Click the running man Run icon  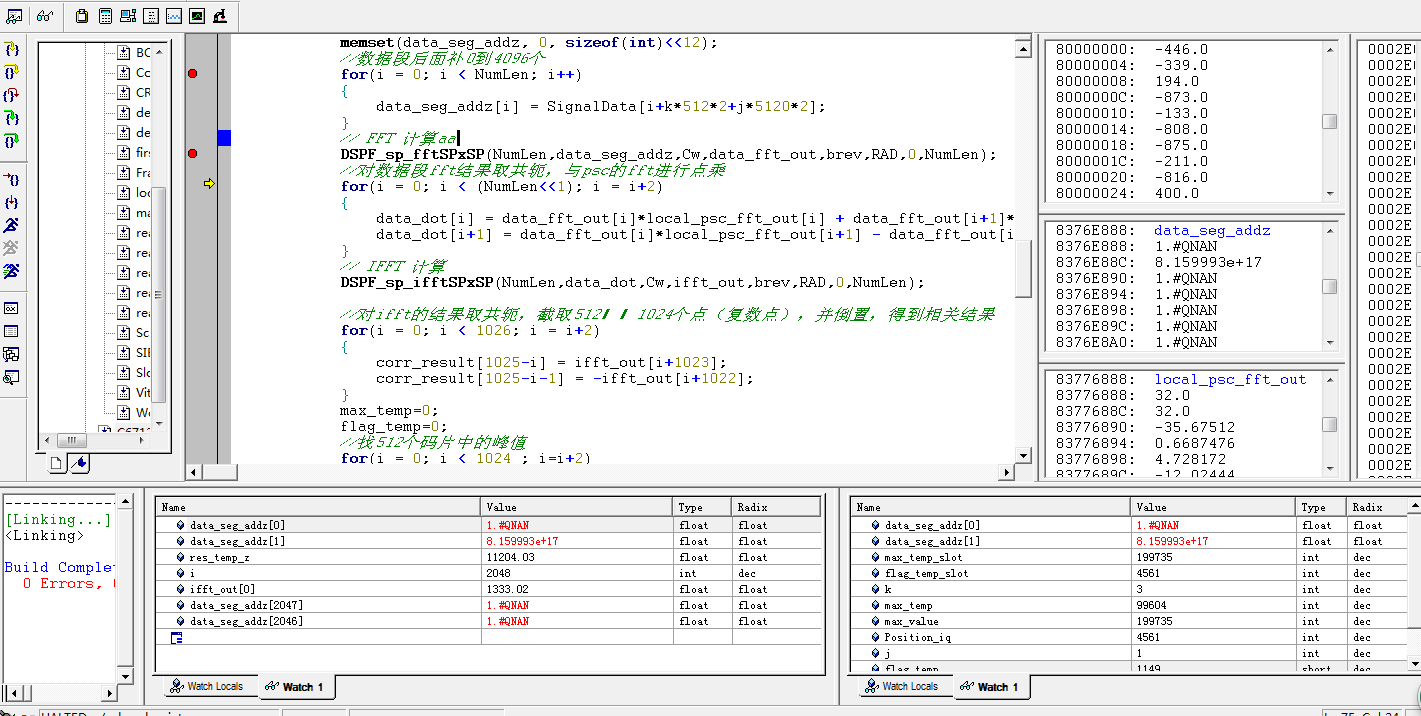click(12, 224)
